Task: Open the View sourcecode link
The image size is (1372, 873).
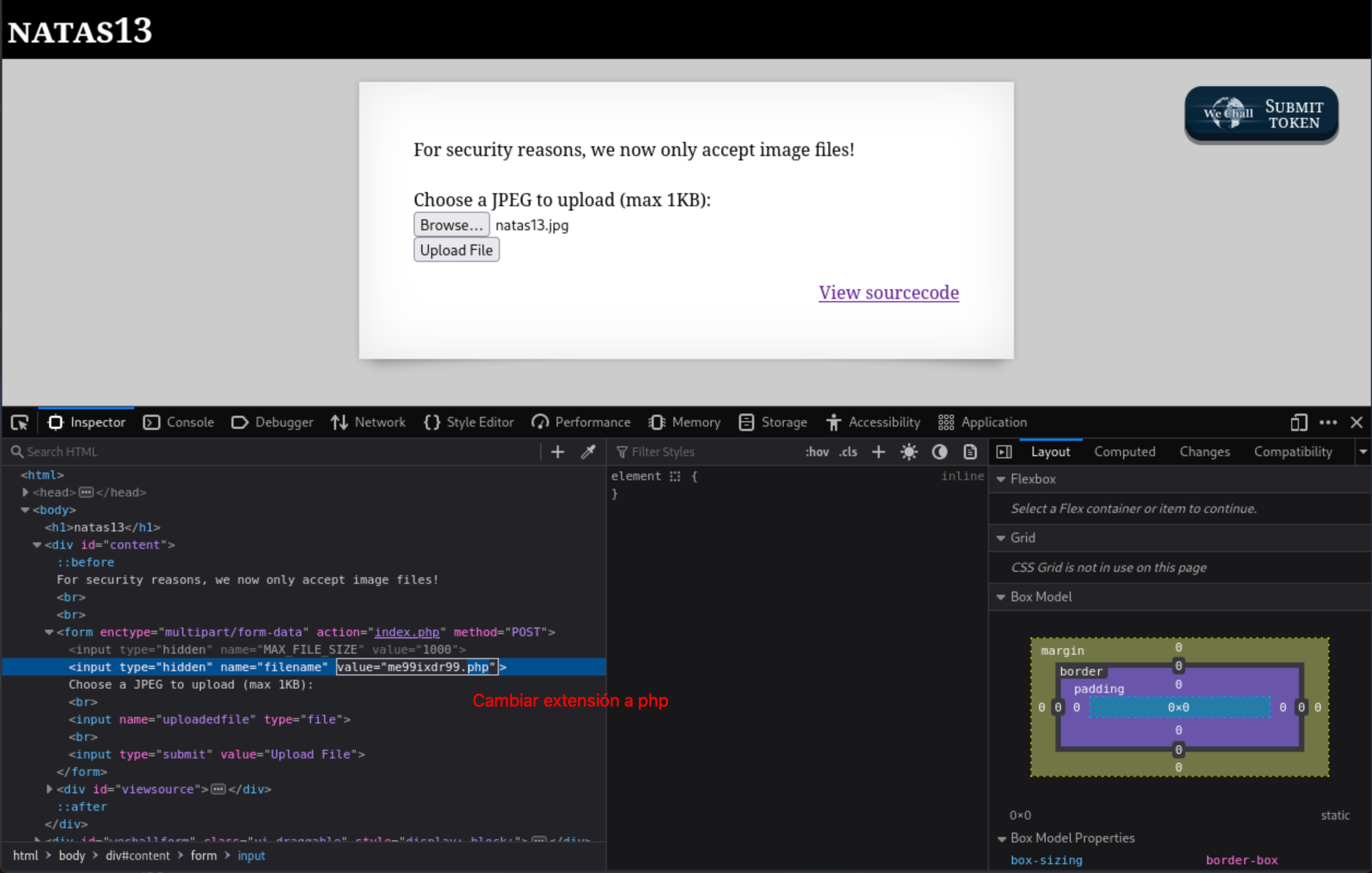Action: tap(888, 292)
